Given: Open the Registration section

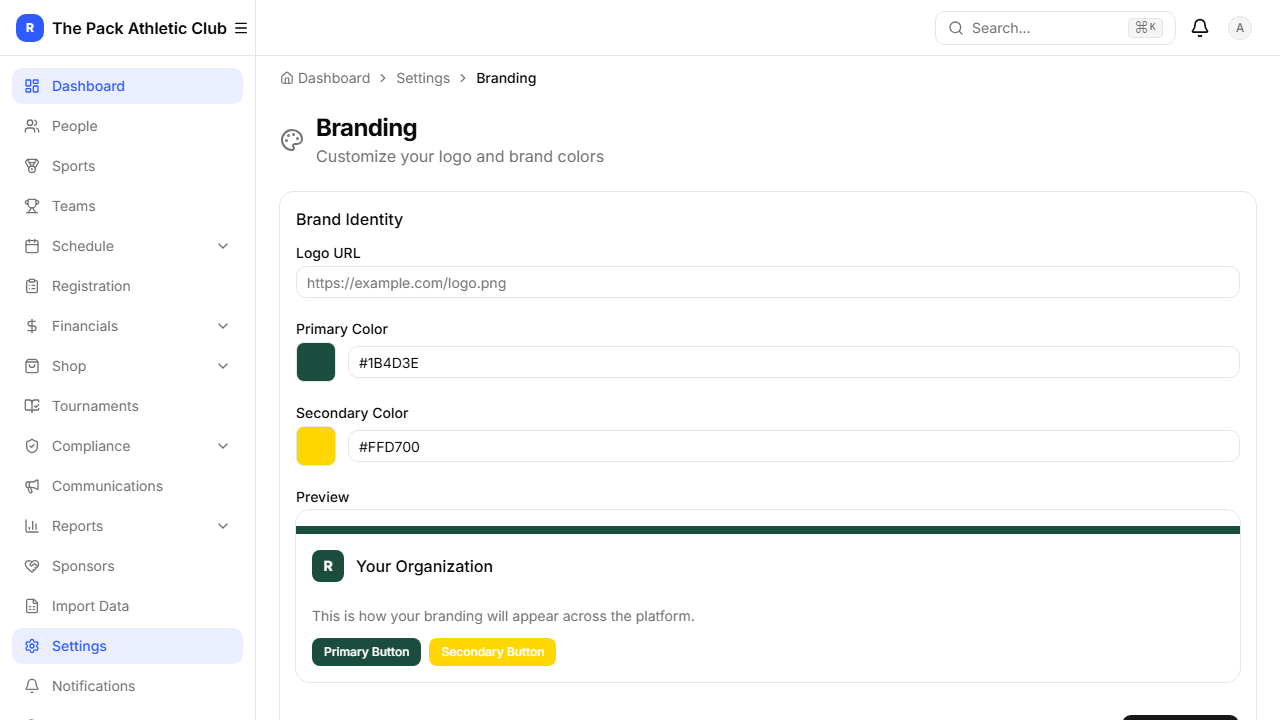Looking at the screenshot, I should pyautogui.click(x=127, y=286).
